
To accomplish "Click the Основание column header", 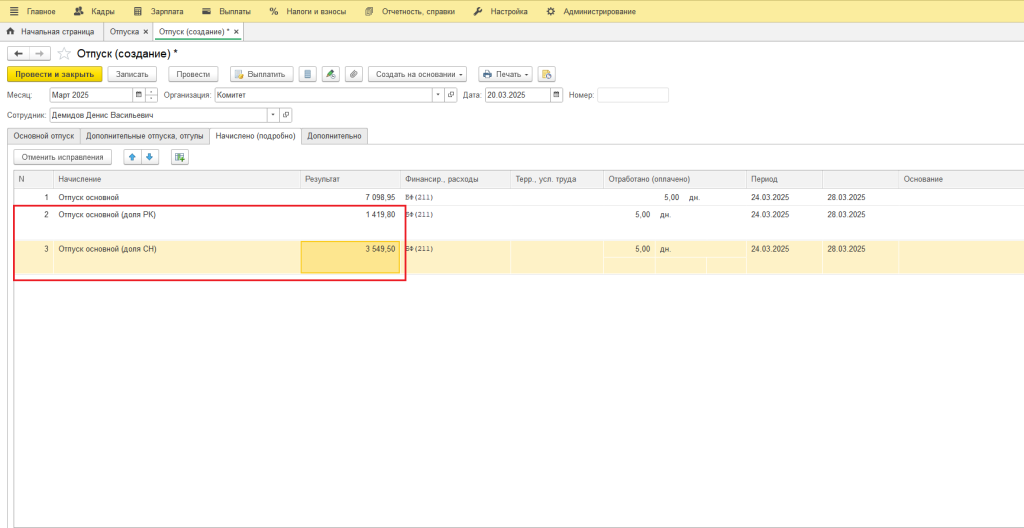I will tap(961, 179).
